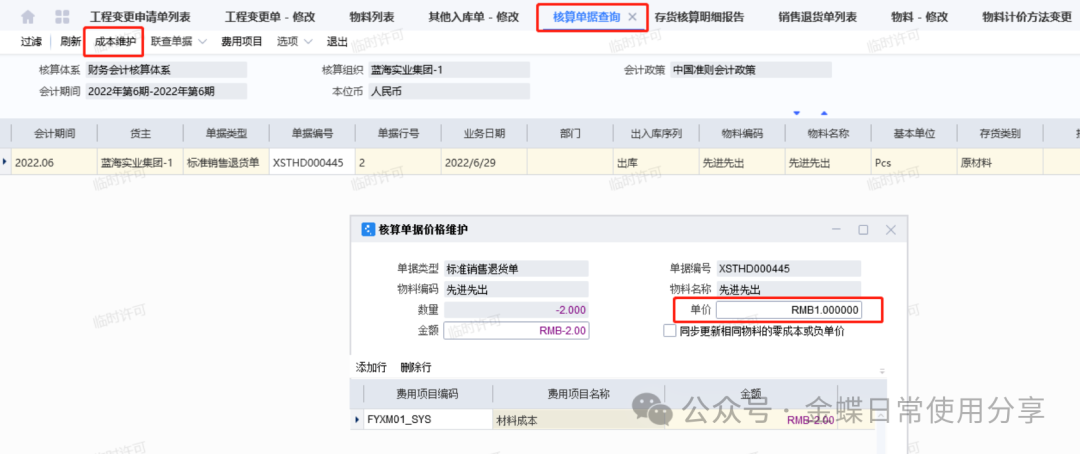This screenshot has width=1080, height=454.
Task: Minimize the 核算单据价格维护 dialog
Action: click(x=836, y=229)
